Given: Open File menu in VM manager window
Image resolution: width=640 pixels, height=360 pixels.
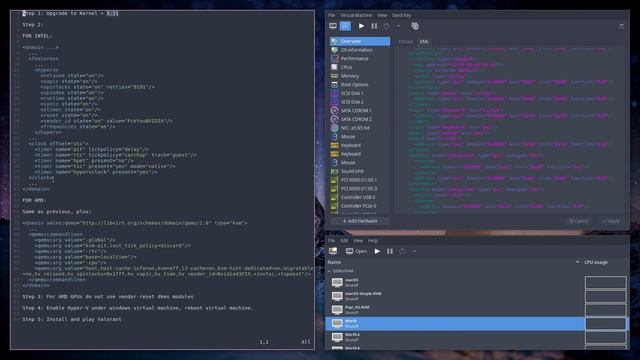Looking at the screenshot, I should coord(331,240).
